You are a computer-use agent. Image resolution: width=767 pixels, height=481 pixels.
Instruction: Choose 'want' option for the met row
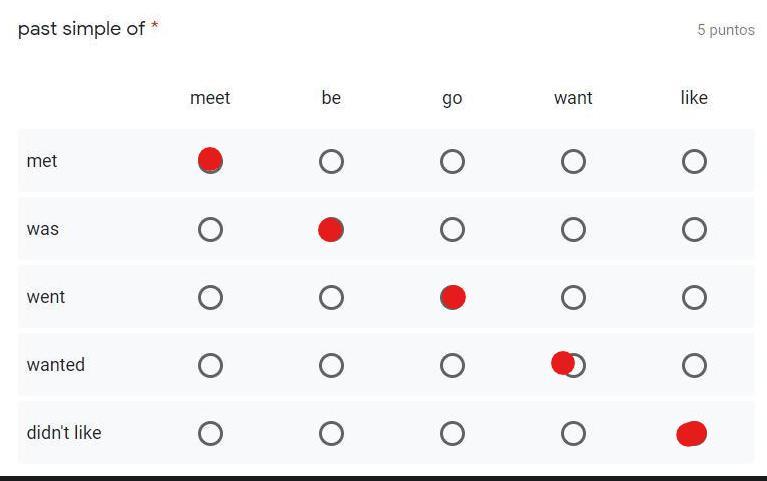pyautogui.click(x=573, y=161)
